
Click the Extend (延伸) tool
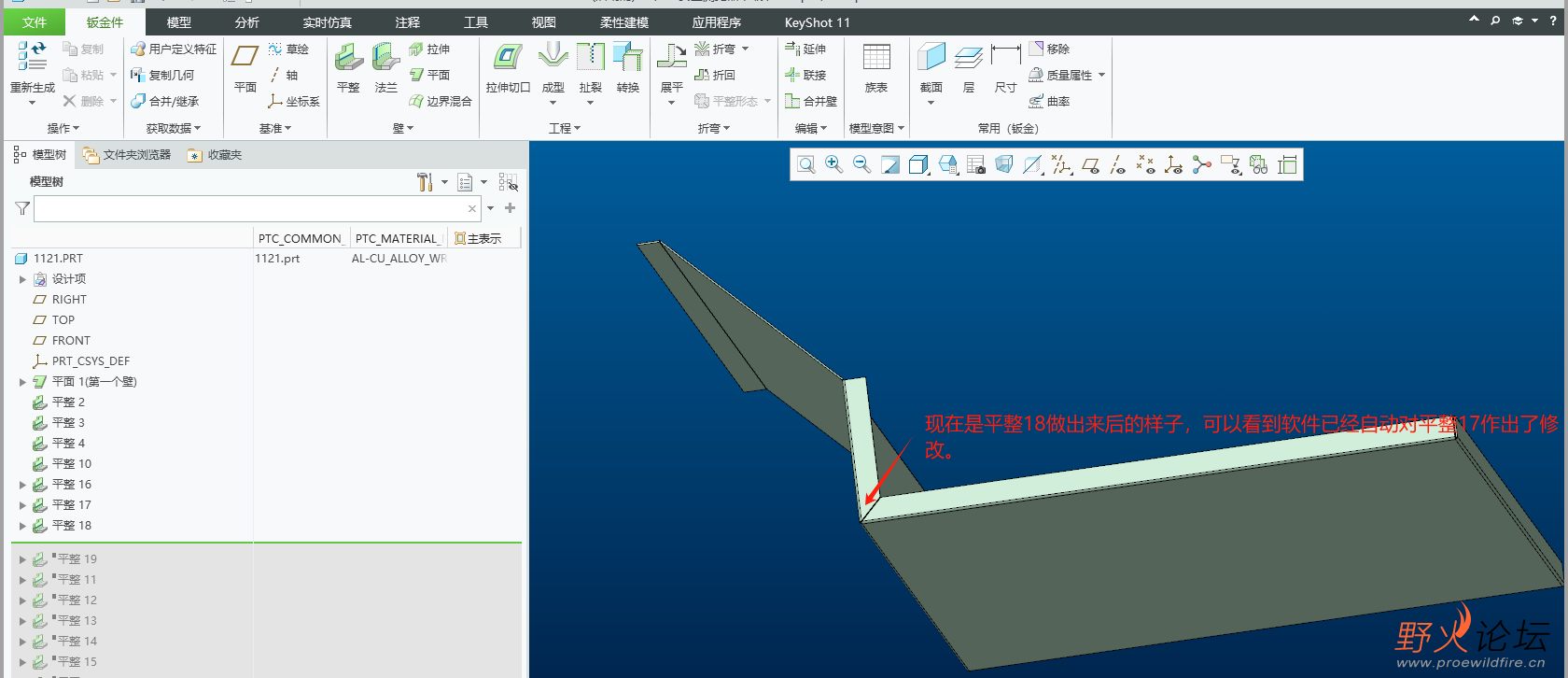click(x=805, y=49)
